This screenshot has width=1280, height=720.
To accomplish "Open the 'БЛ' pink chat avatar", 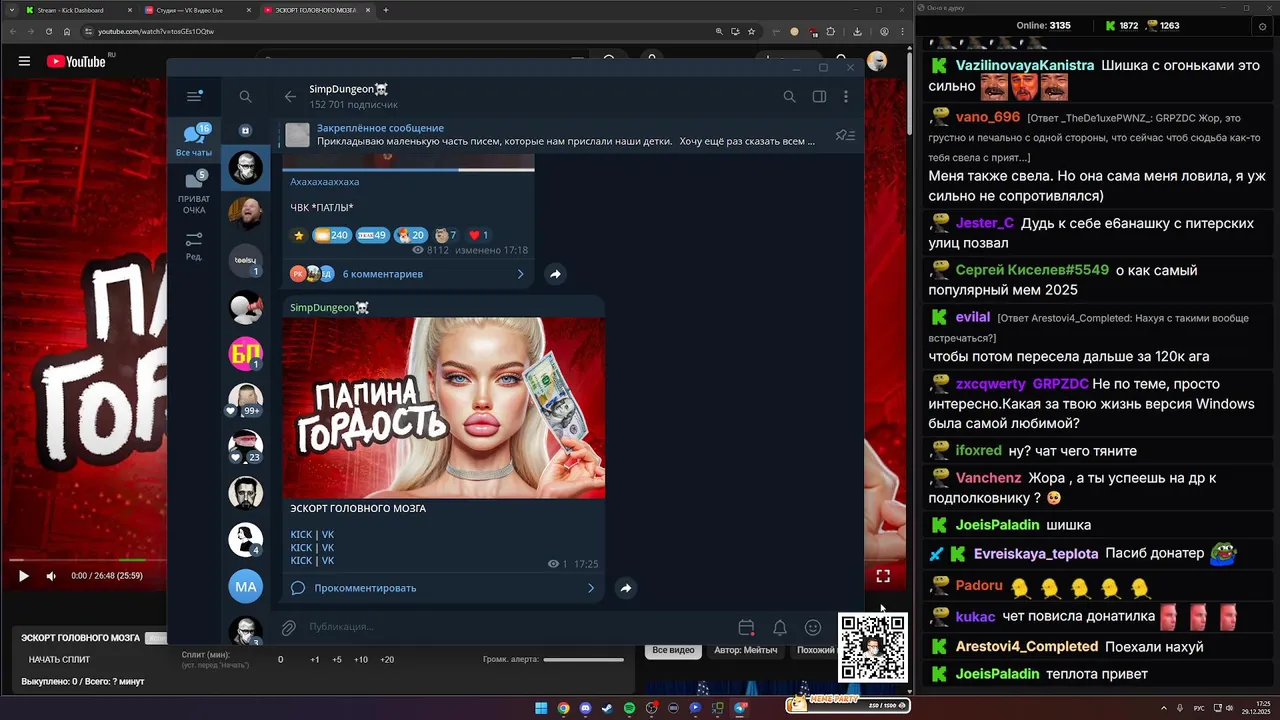I will coord(246,353).
